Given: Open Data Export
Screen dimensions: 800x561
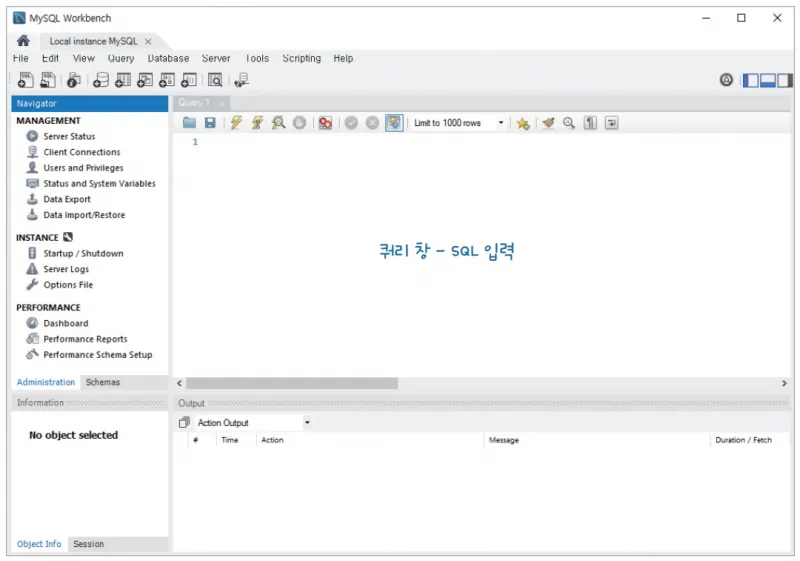Looking at the screenshot, I should [67, 199].
